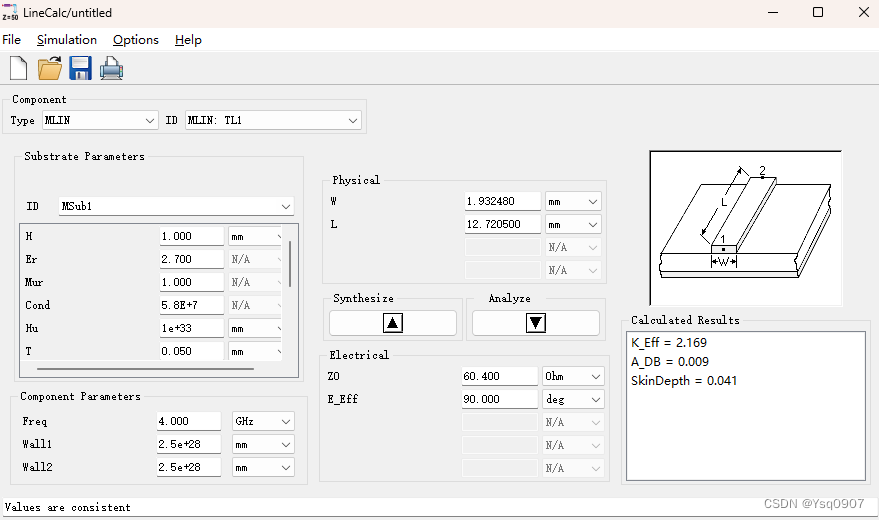Click the 'Values are consistent' status text
This screenshot has width=879, height=520.
click(67, 507)
